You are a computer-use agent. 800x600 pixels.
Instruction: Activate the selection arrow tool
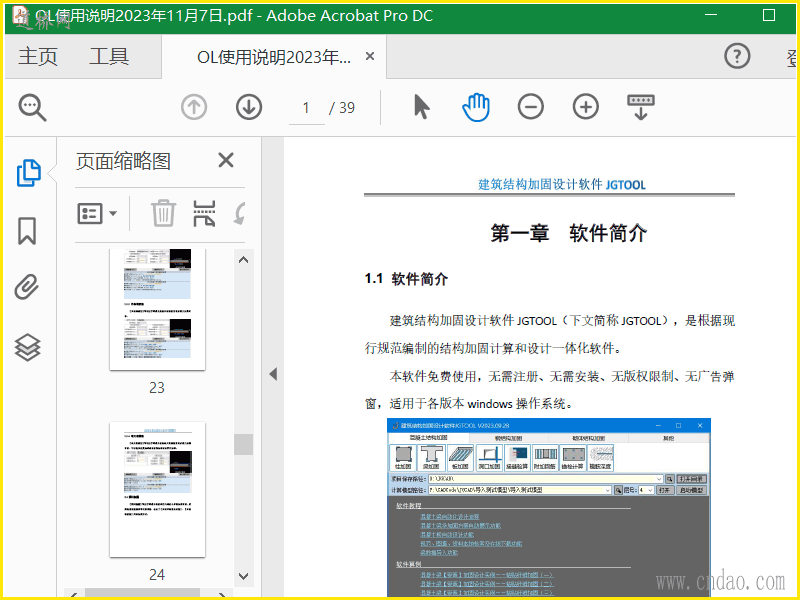421,107
